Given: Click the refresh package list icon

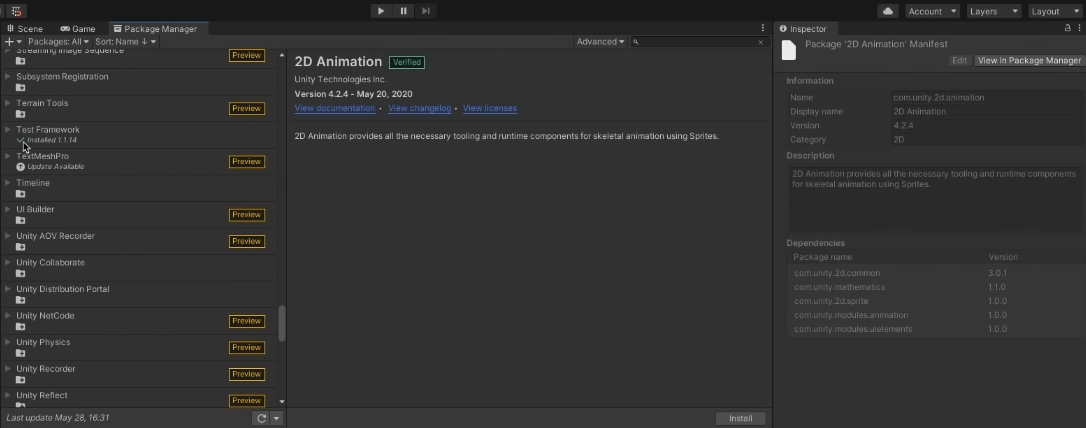Looking at the screenshot, I should pos(261,418).
